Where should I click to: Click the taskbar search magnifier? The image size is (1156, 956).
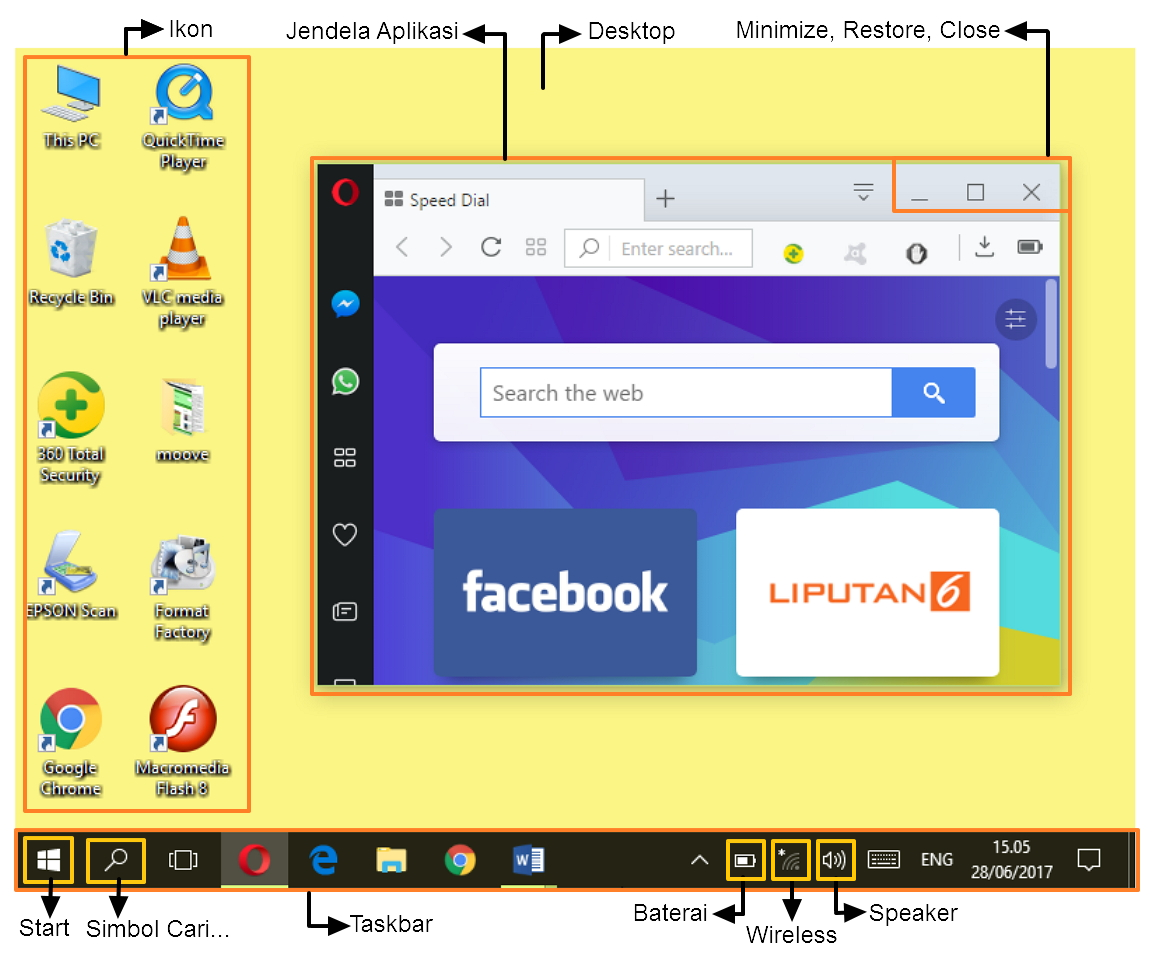[x=116, y=859]
